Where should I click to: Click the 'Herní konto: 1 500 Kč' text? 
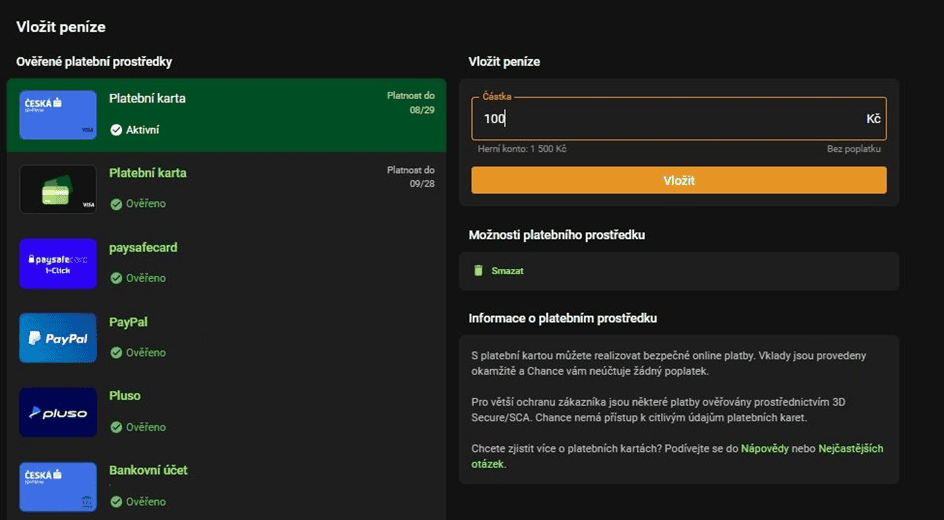click(522, 149)
